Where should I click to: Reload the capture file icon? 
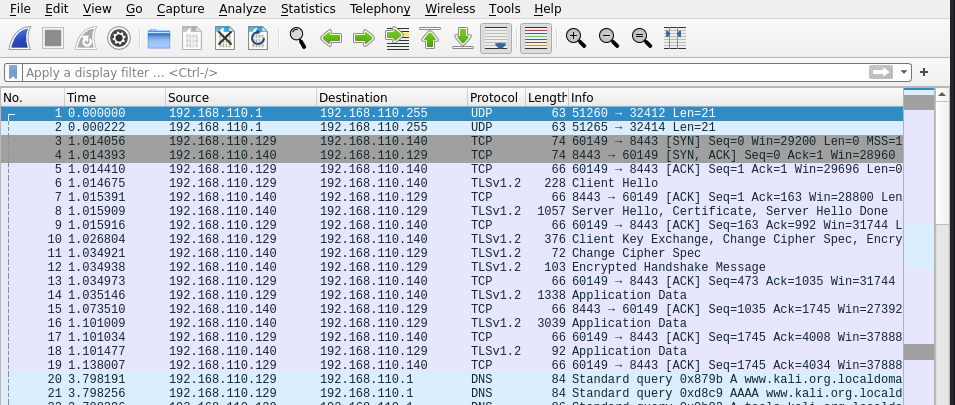258,39
